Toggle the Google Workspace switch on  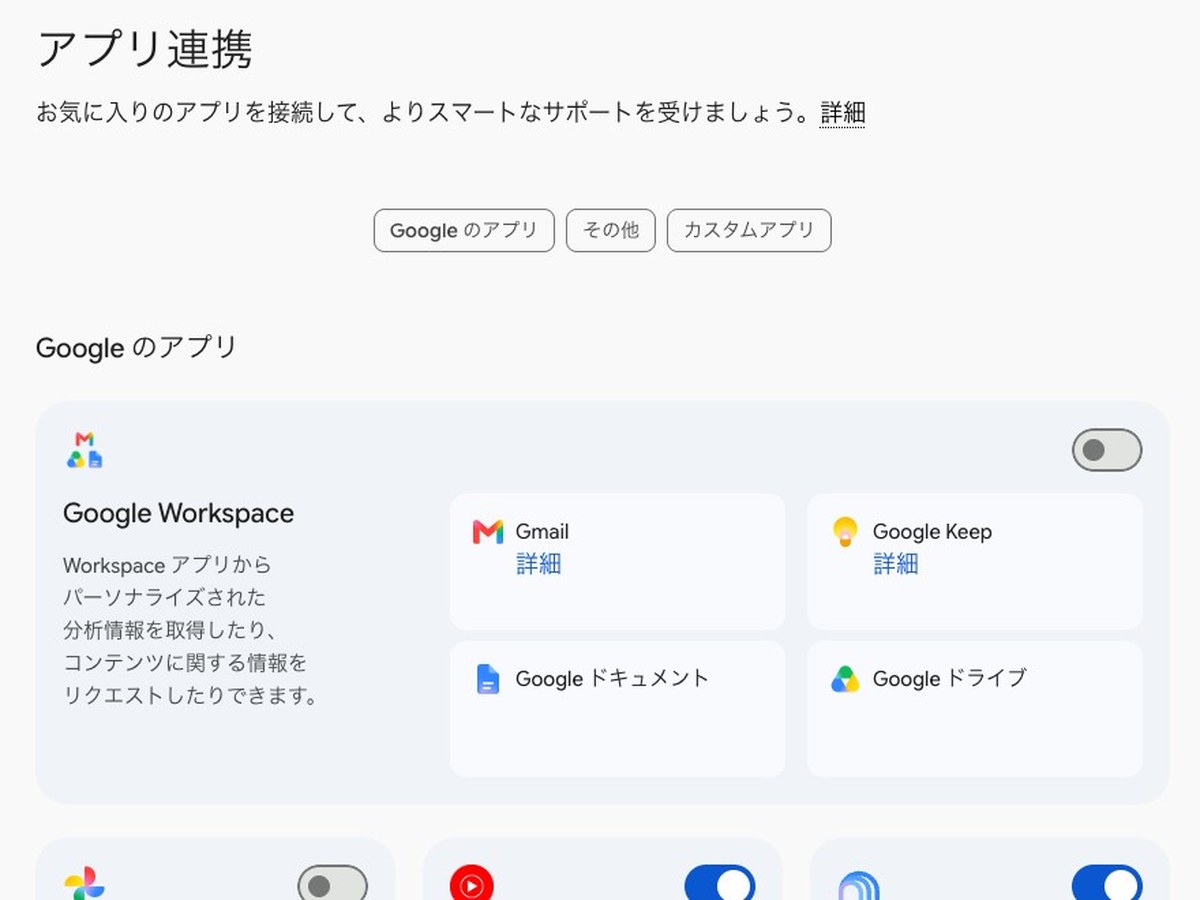1106,450
